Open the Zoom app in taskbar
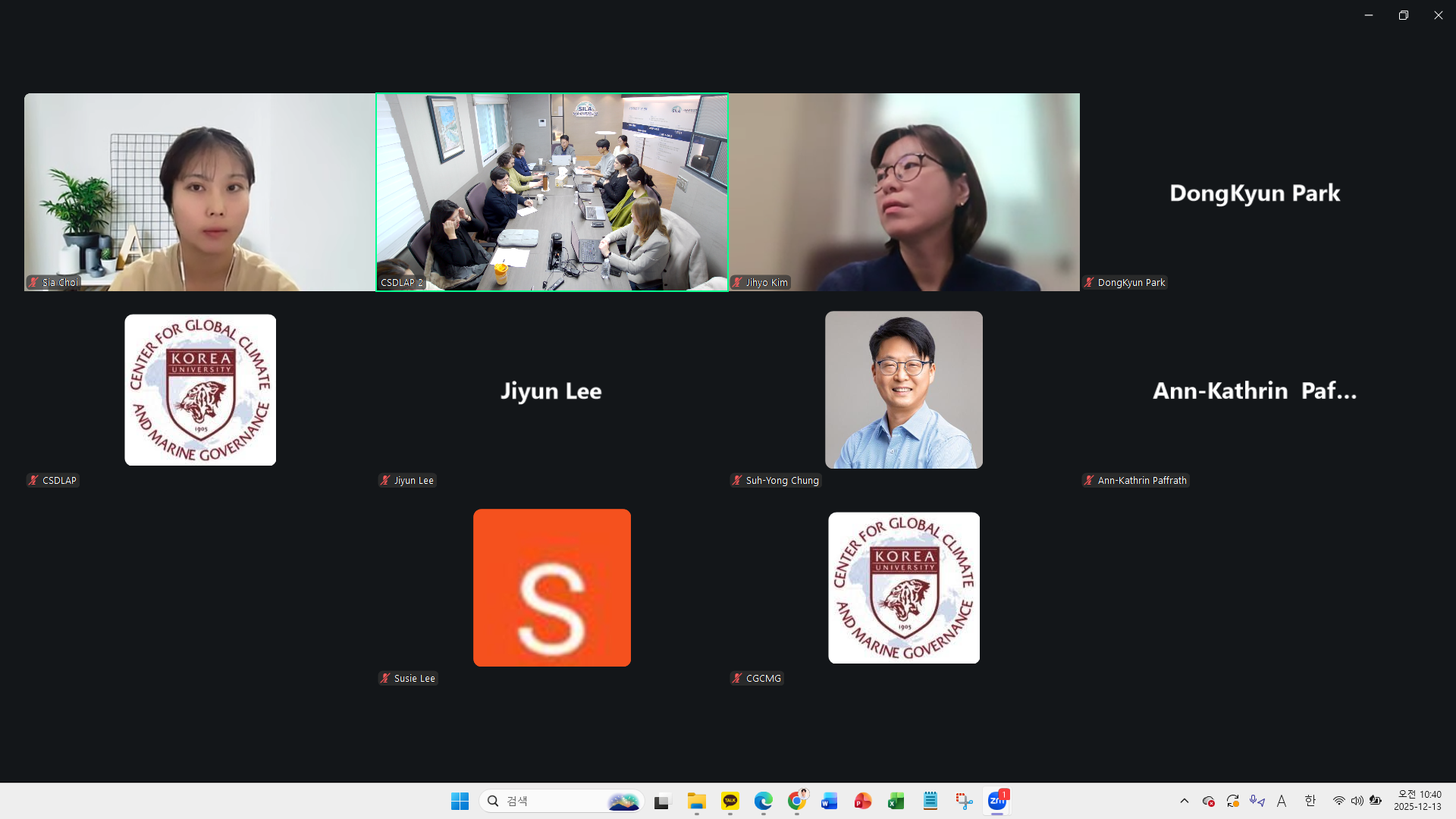1456x819 pixels. coord(997,801)
